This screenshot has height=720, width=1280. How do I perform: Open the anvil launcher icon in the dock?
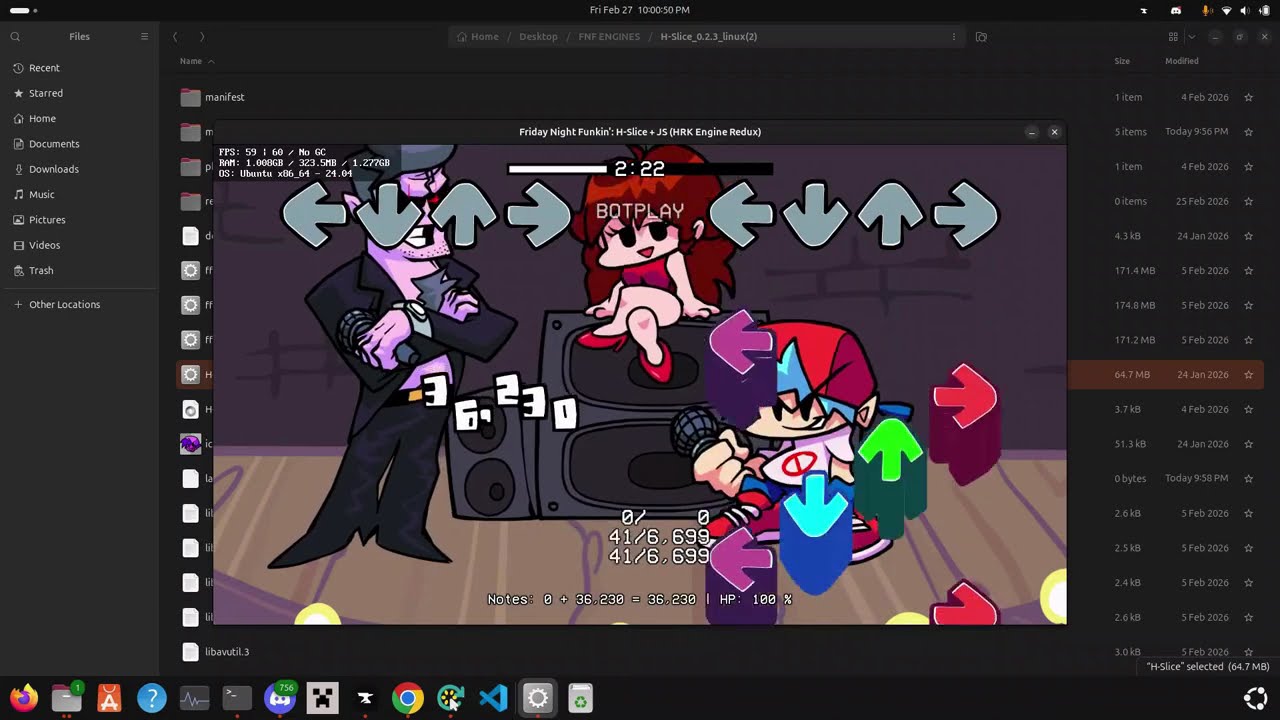coord(365,698)
